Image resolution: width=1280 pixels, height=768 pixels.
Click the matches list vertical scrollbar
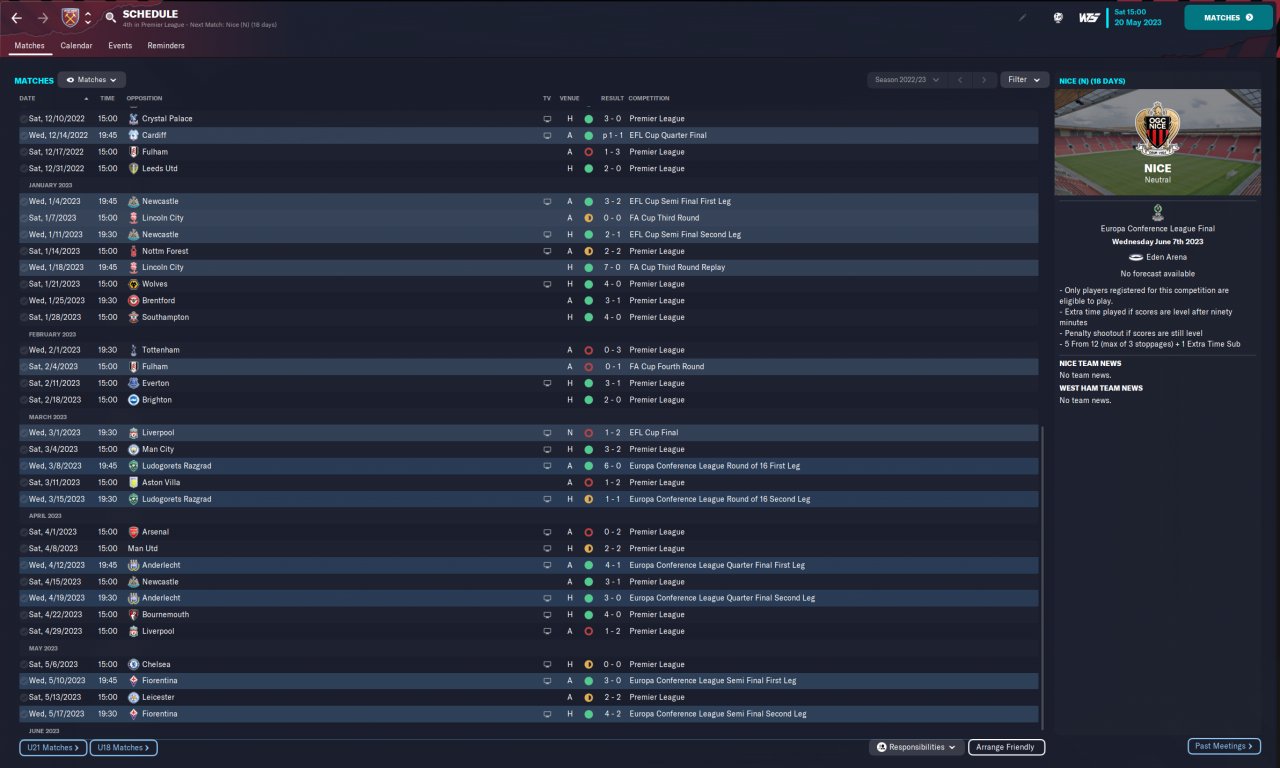click(1041, 578)
